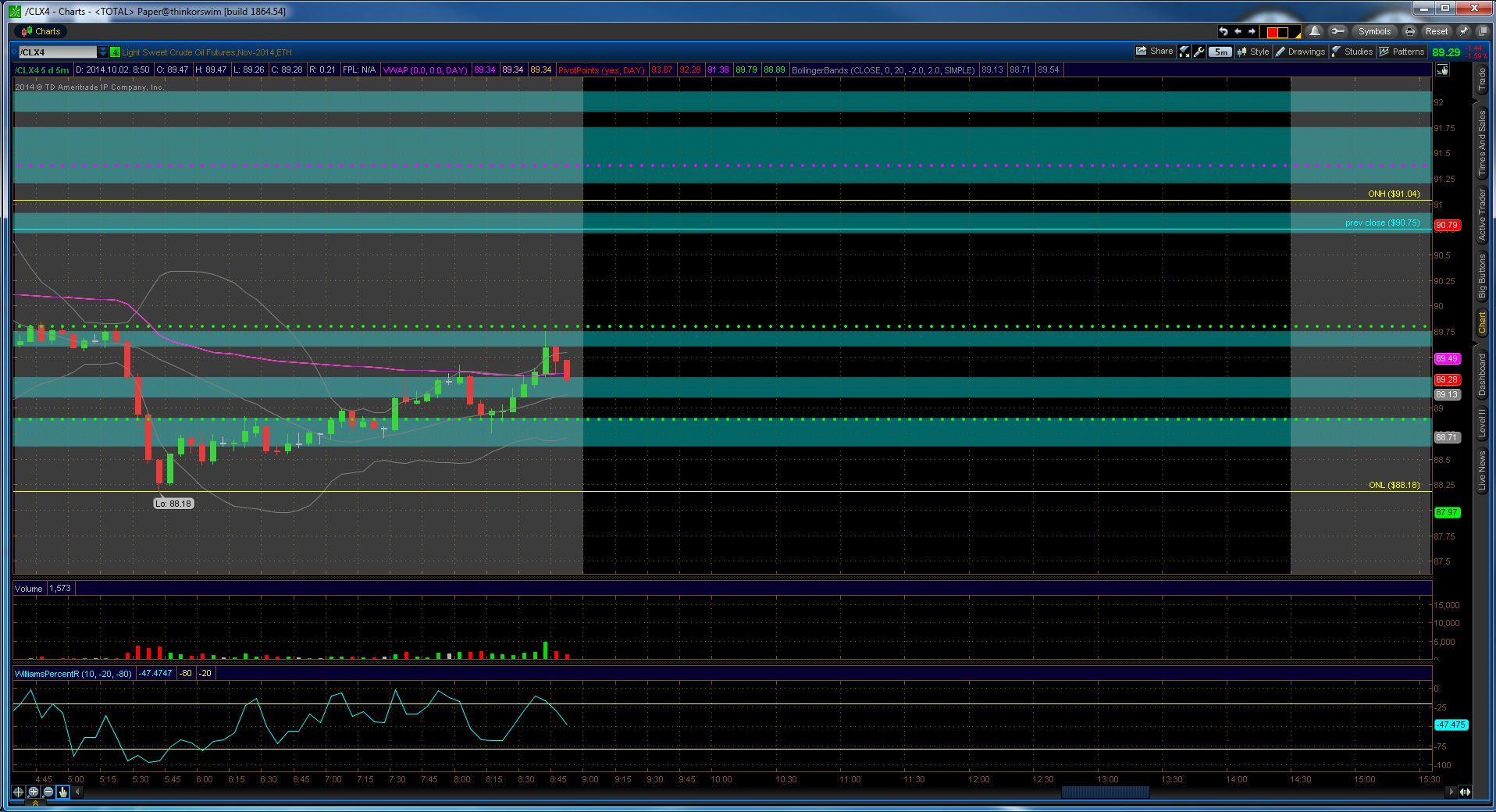1496x812 pixels.
Task: Open the Times And Sales sidebar tab
Action: coord(1481,143)
